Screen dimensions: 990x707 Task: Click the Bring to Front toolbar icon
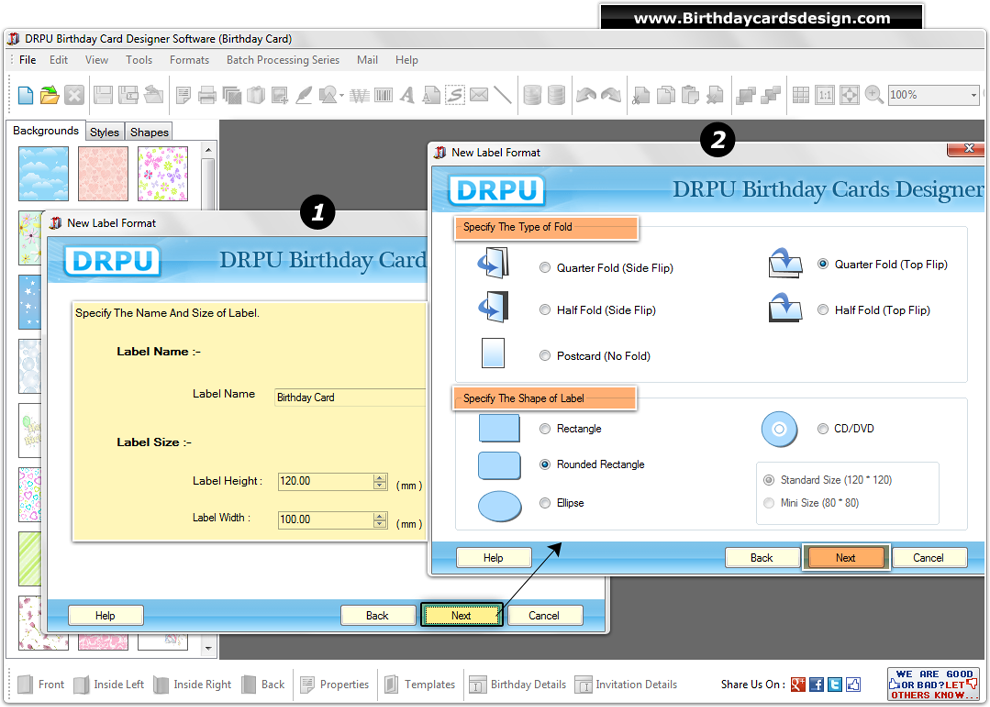[x=746, y=95]
